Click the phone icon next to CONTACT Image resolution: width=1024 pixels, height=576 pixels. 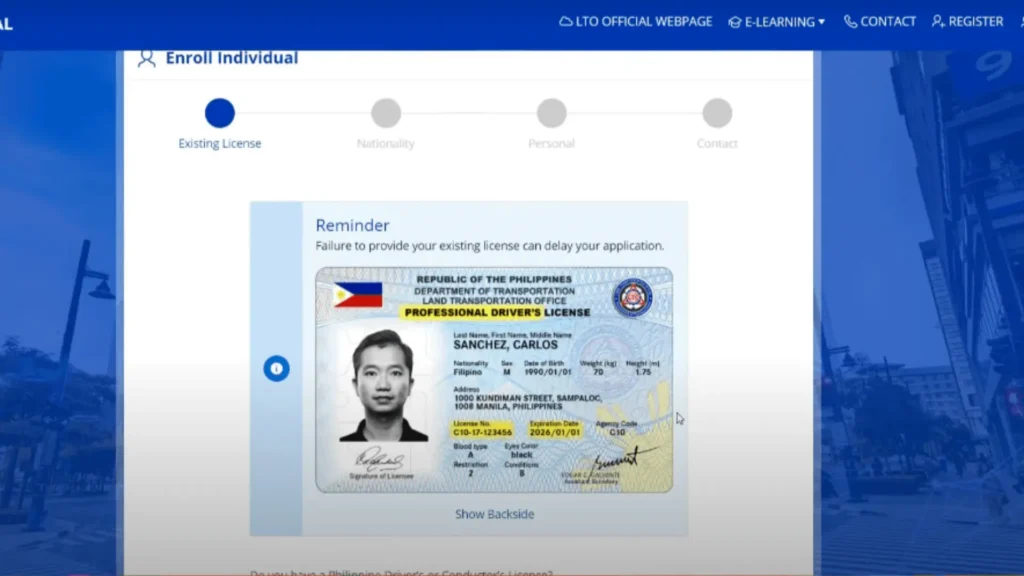pyautogui.click(x=851, y=21)
